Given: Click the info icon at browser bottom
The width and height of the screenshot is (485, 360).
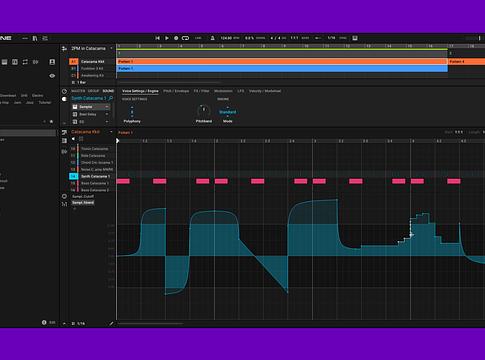Looking at the screenshot, I should [x=44, y=322].
